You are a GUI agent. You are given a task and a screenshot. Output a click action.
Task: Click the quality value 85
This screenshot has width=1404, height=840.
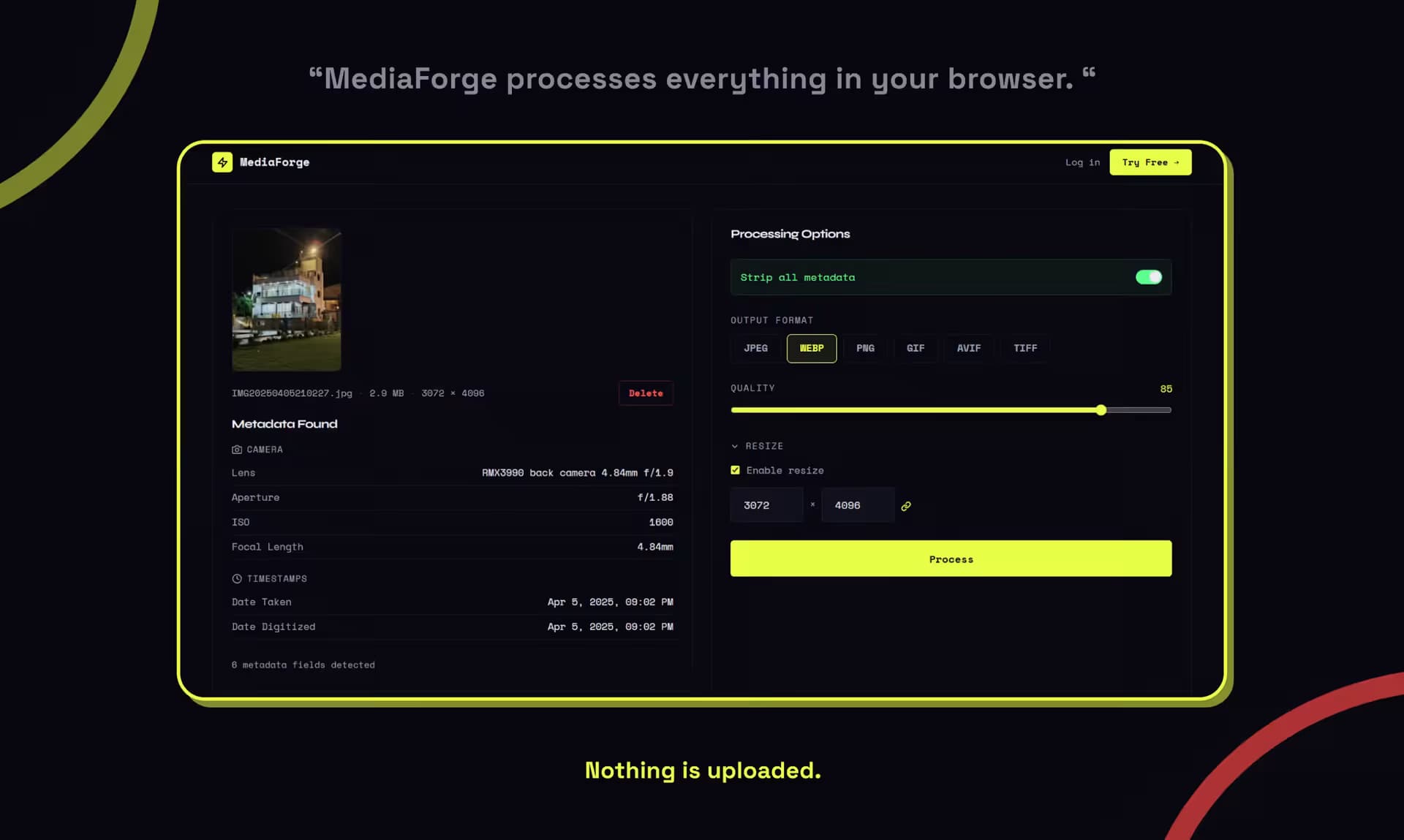pyautogui.click(x=1166, y=389)
